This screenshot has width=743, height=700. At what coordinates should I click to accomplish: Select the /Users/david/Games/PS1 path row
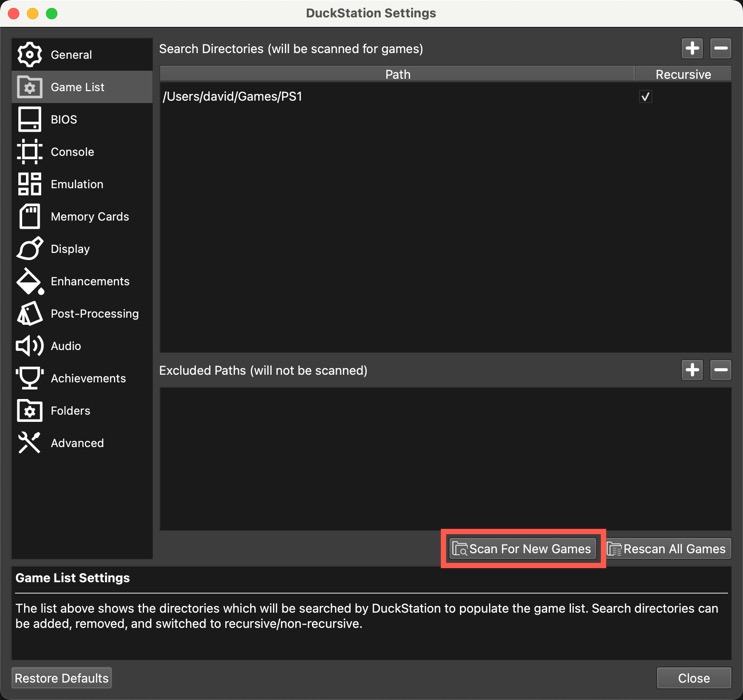pyautogui.click(x=445, y=97)
